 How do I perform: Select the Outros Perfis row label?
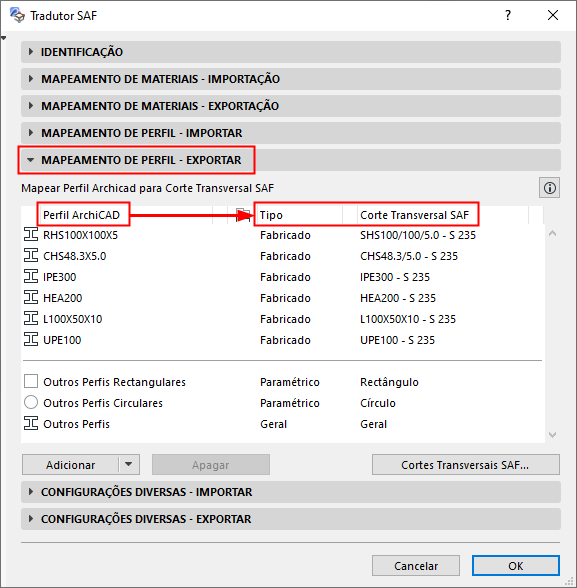pos(76,424)
